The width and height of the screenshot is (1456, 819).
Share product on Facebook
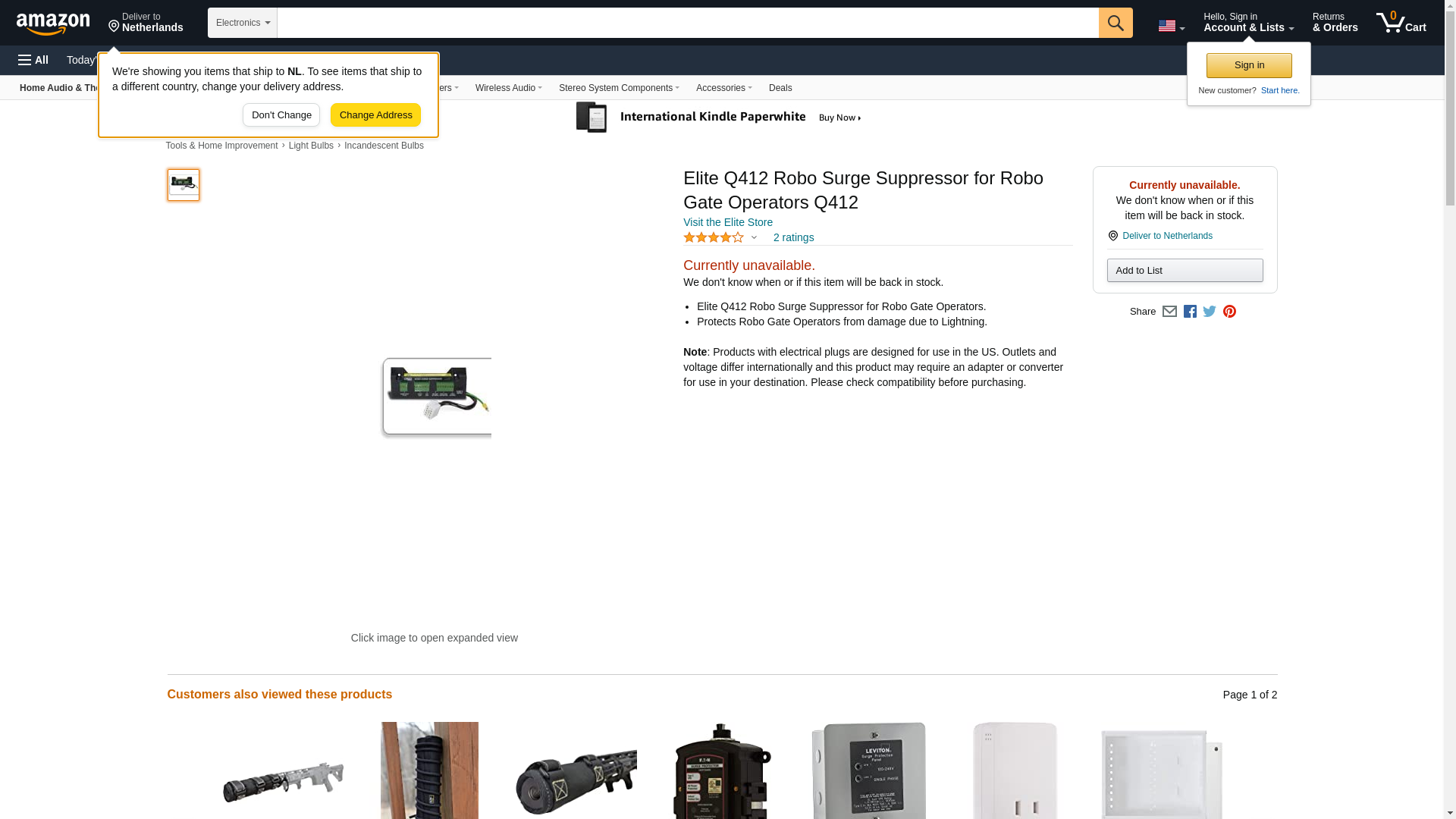coord(1190,312)
